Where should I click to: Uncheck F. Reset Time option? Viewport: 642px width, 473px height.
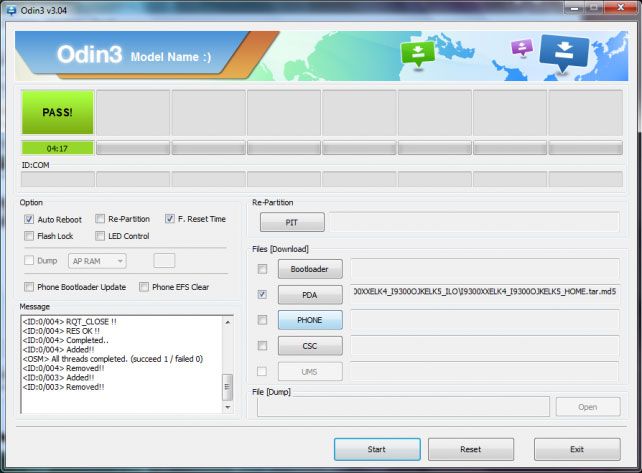[170, 219]
